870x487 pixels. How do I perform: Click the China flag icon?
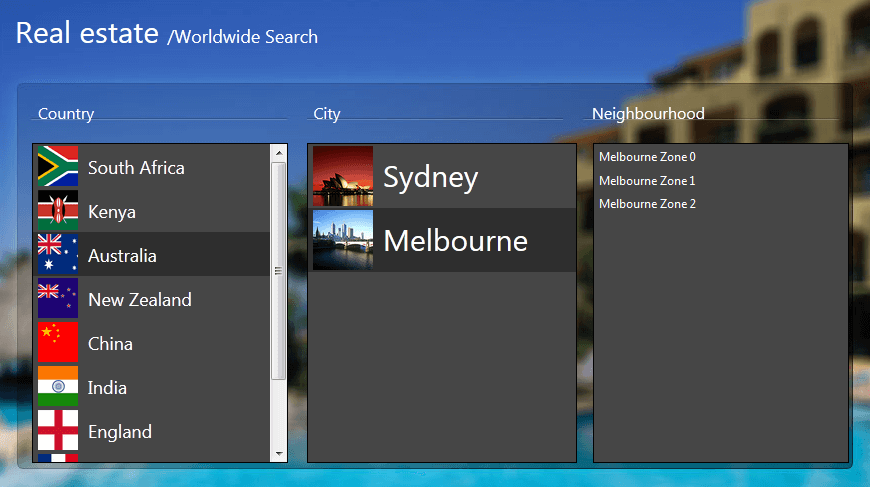coord(57,343)
